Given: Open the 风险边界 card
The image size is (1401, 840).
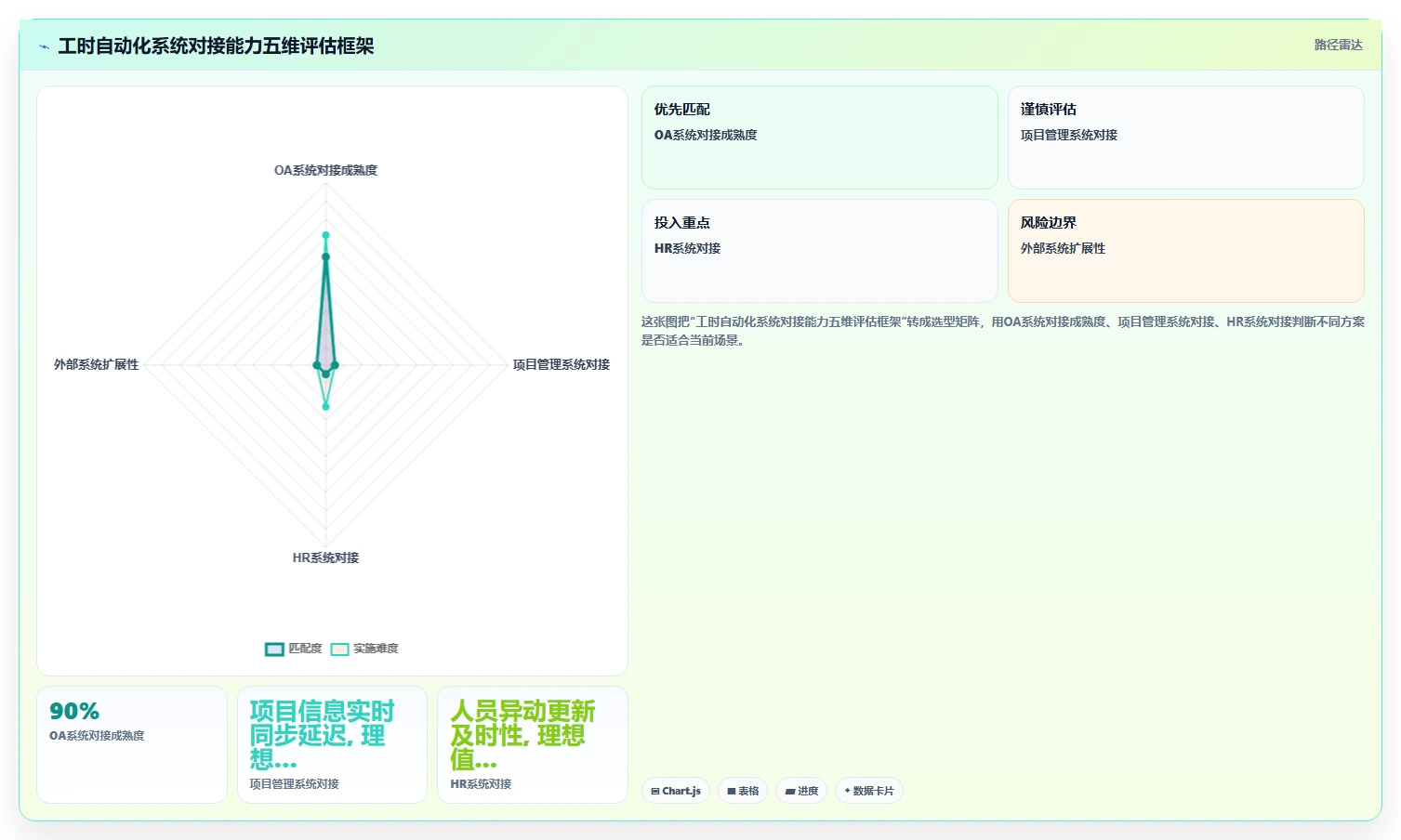Looking at the screenshot, I should [x=1185, y=251].
